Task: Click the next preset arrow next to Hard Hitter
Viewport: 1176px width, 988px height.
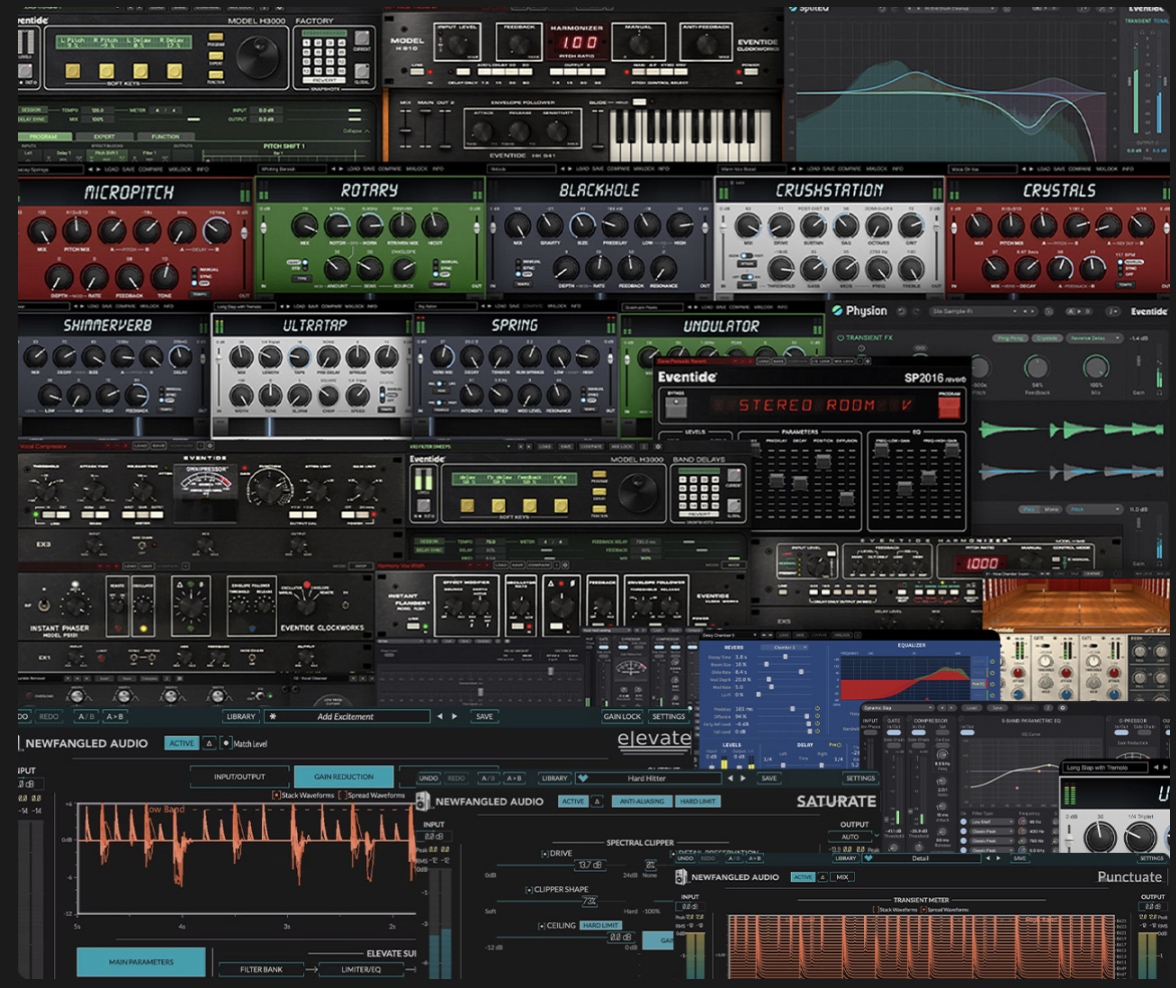Action: coord(743,778)
